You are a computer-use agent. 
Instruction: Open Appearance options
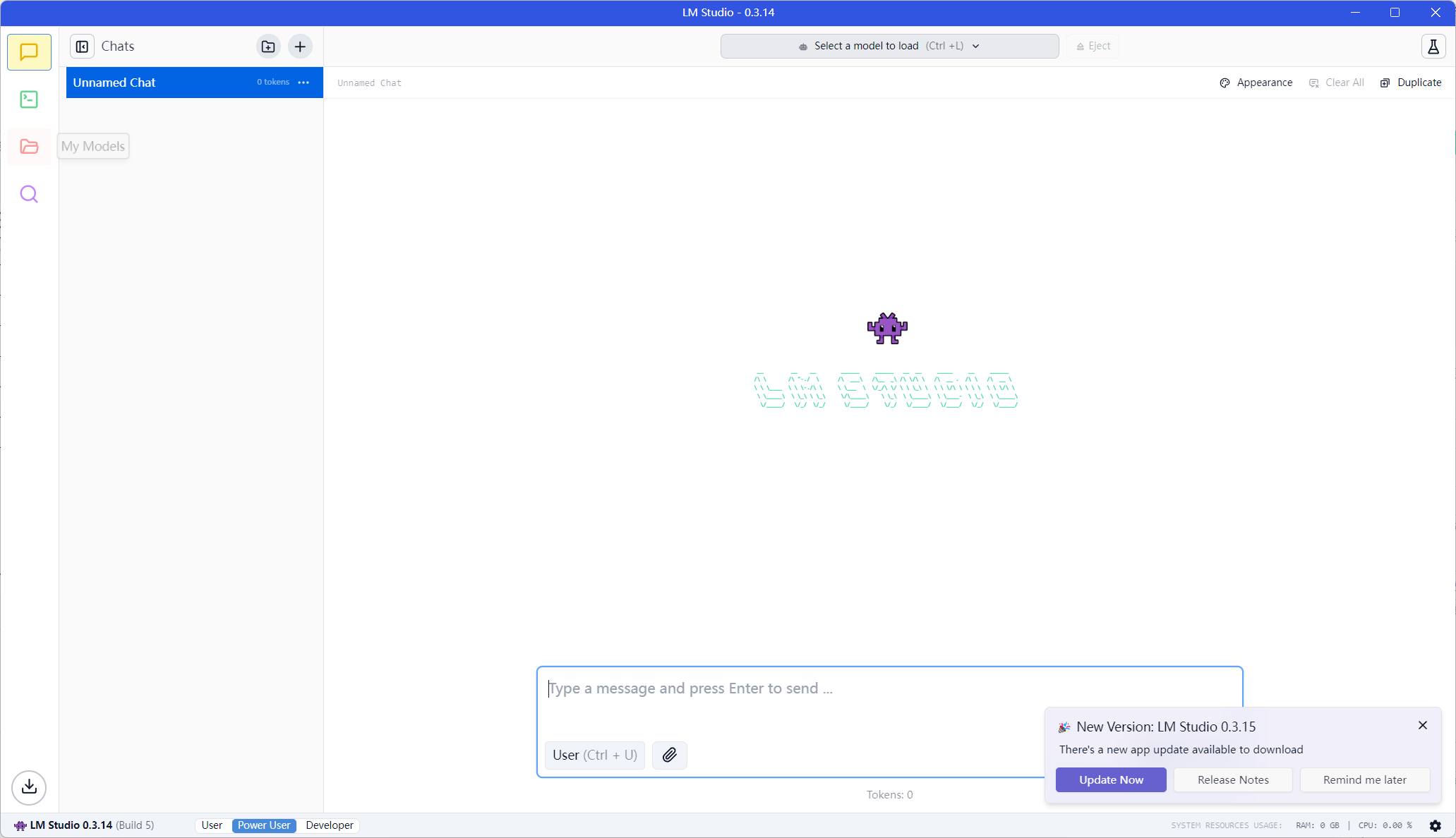tap(1256, 83)
